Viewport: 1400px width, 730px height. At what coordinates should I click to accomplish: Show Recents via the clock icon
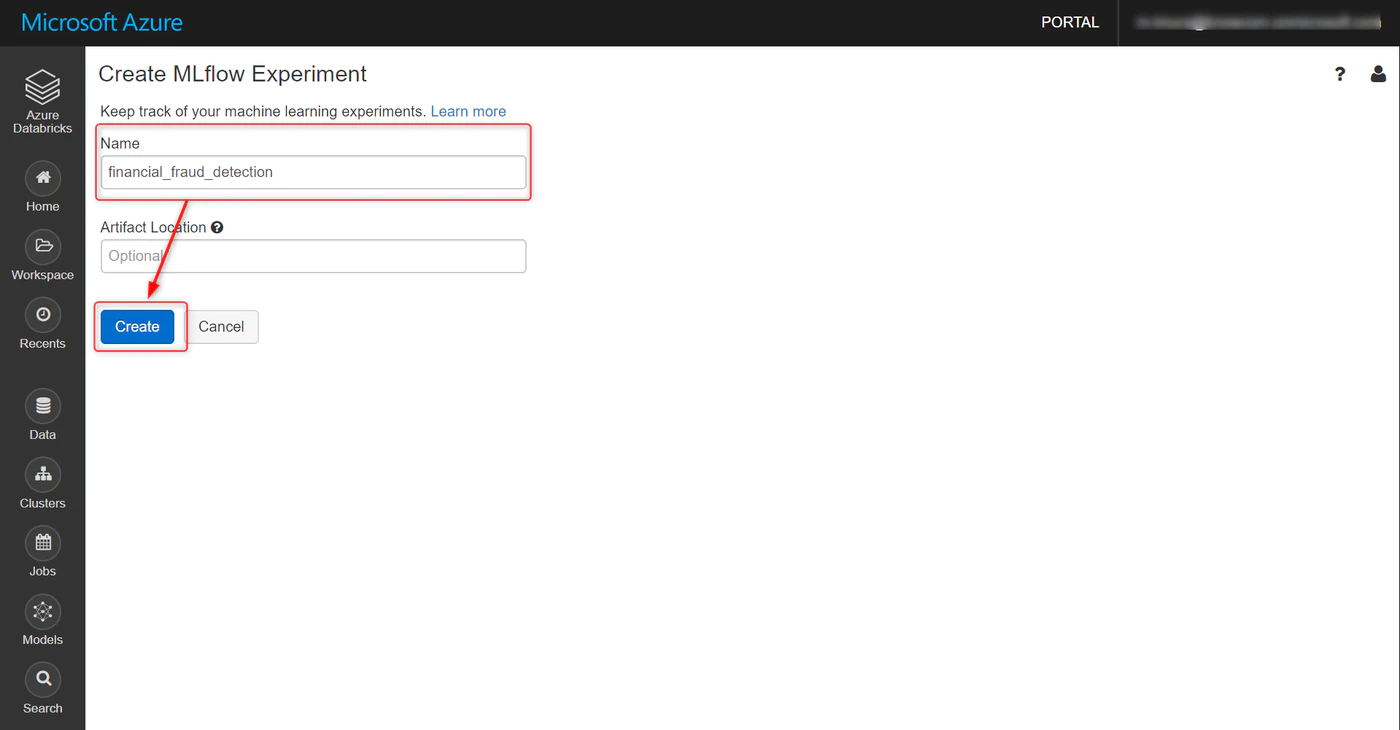pyautogui.click(x=42, y=315)
